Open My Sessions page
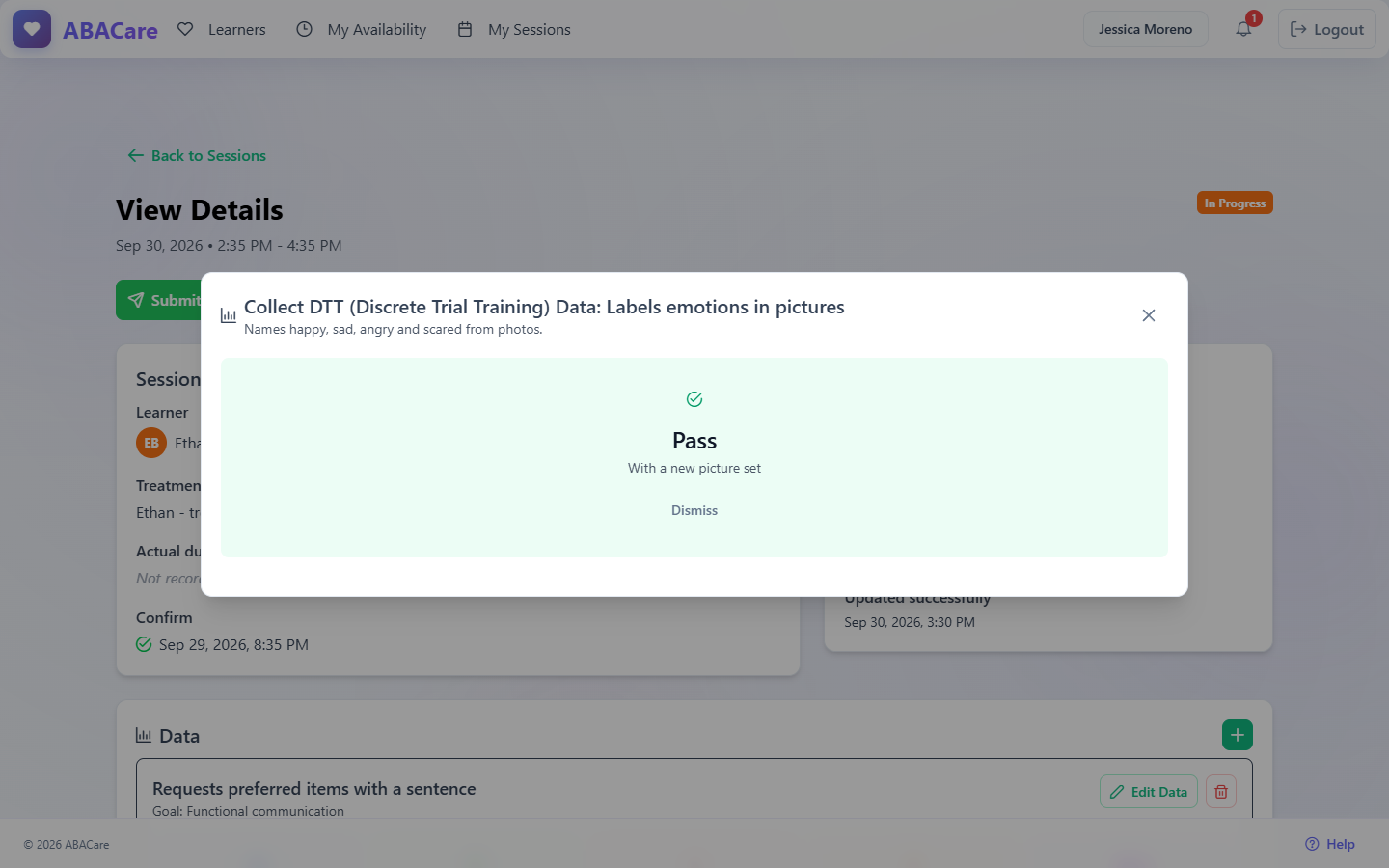1389x868 pixels. 514,29
